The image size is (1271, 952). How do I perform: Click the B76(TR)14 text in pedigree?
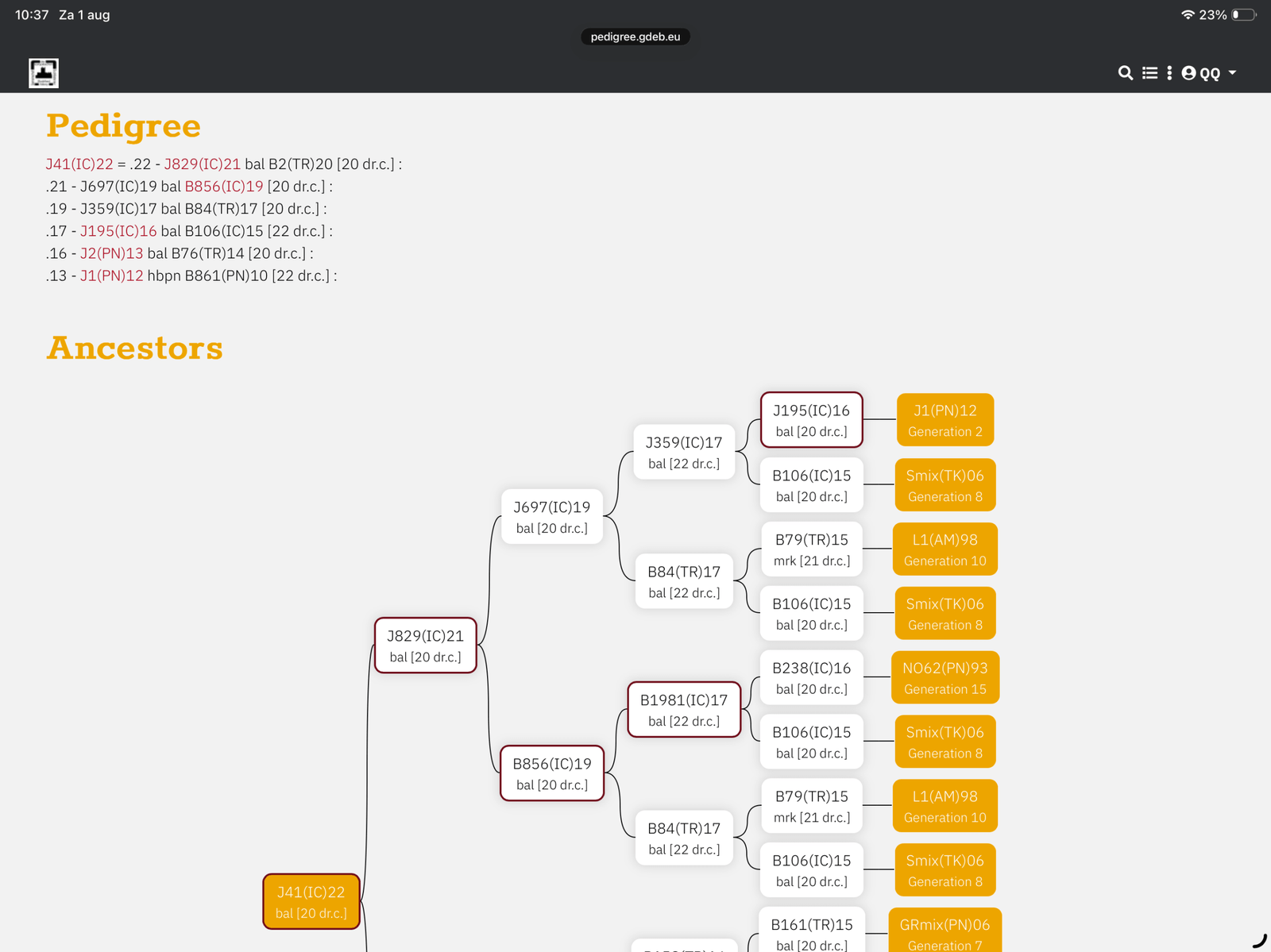tap(207, 253)
